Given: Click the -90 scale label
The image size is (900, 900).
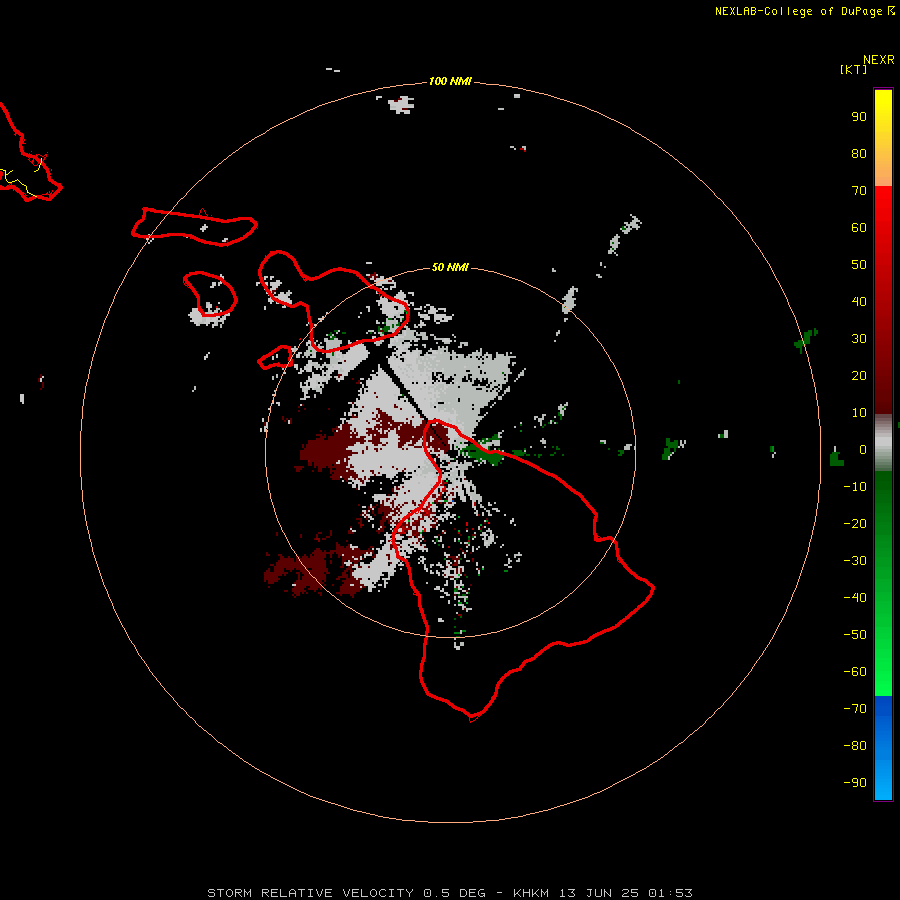Looking at the screenshot, I should click(x=855, y=783).
